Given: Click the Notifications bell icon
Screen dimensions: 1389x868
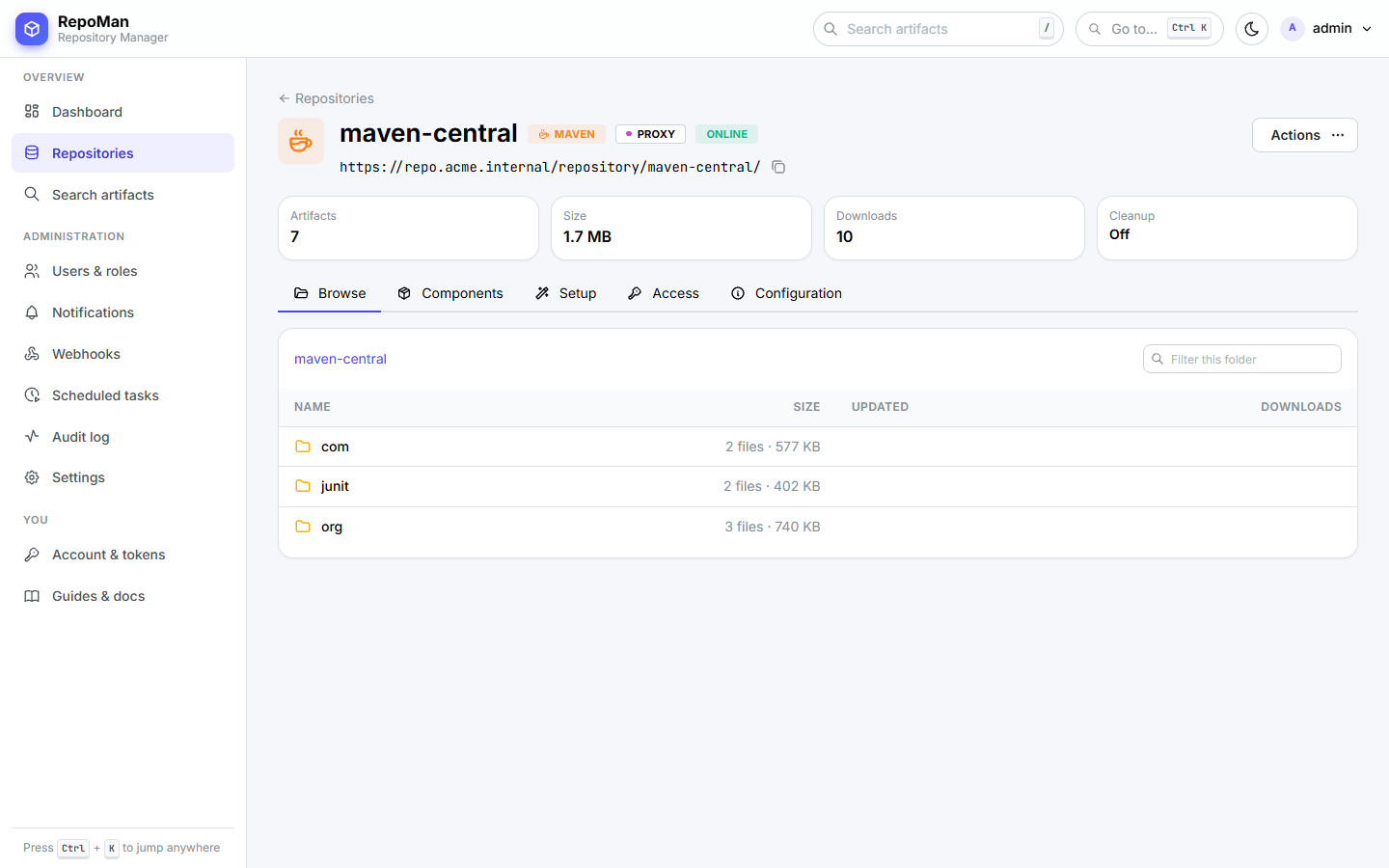Looking at the screenshot, I should point(32,312).
